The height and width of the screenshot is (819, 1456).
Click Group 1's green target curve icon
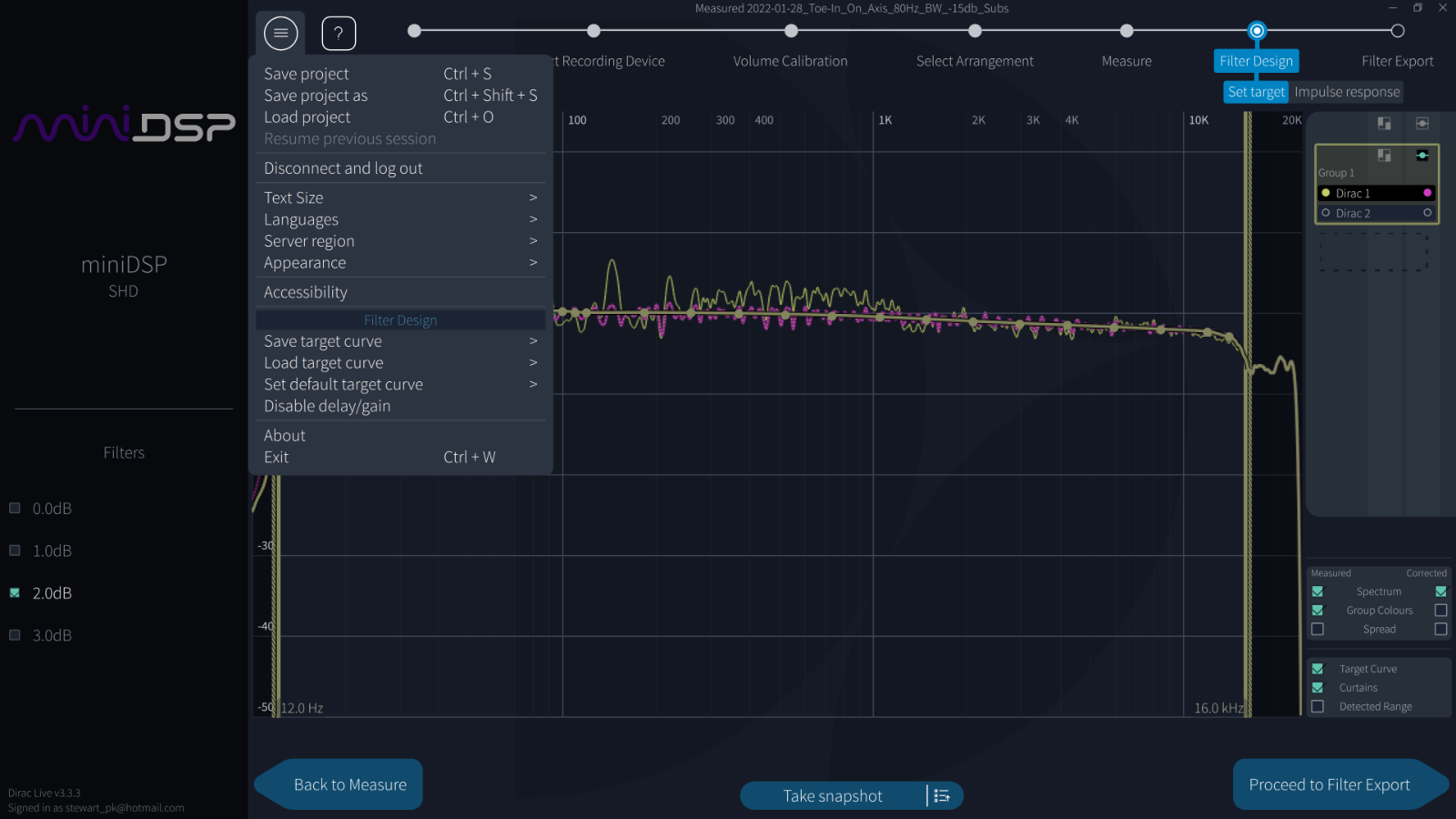[x=1421, y=156]
